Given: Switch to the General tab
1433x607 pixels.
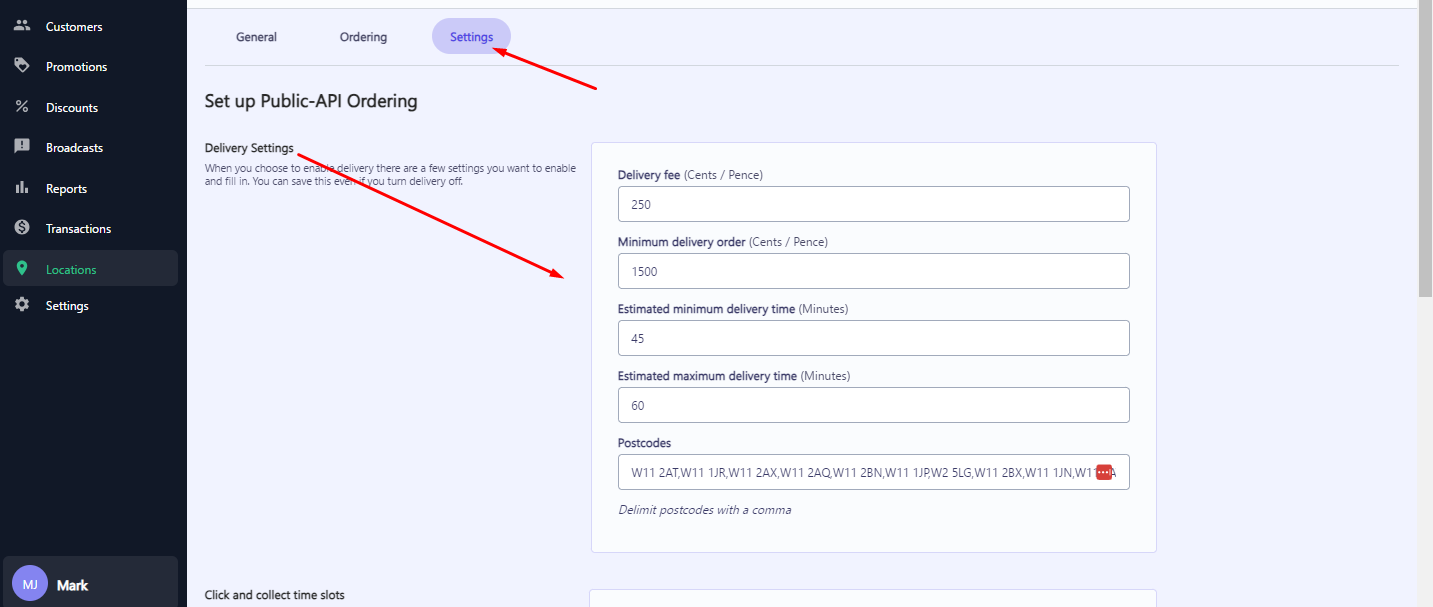Looking at the screenshot, I should click(256, 37).
